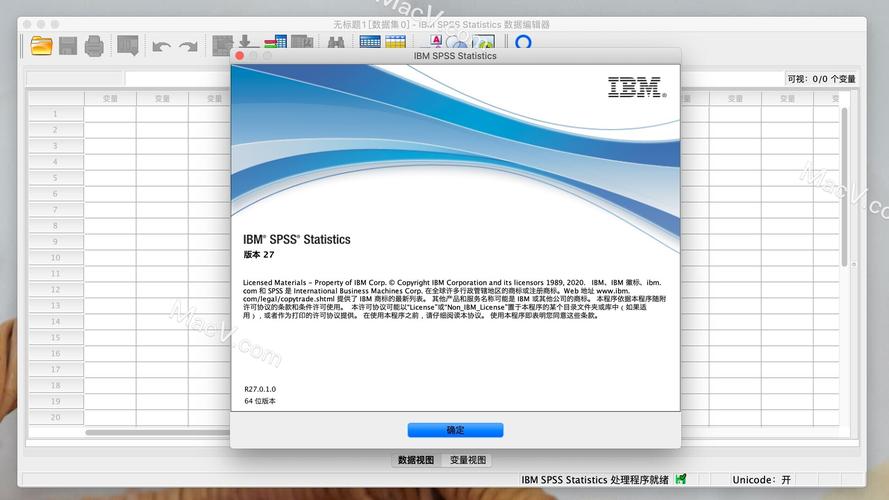Click the IBM logo in the about dialog
Image resolution: width=889 pixels, height=500 pixels.
click(x=637, y=87)
